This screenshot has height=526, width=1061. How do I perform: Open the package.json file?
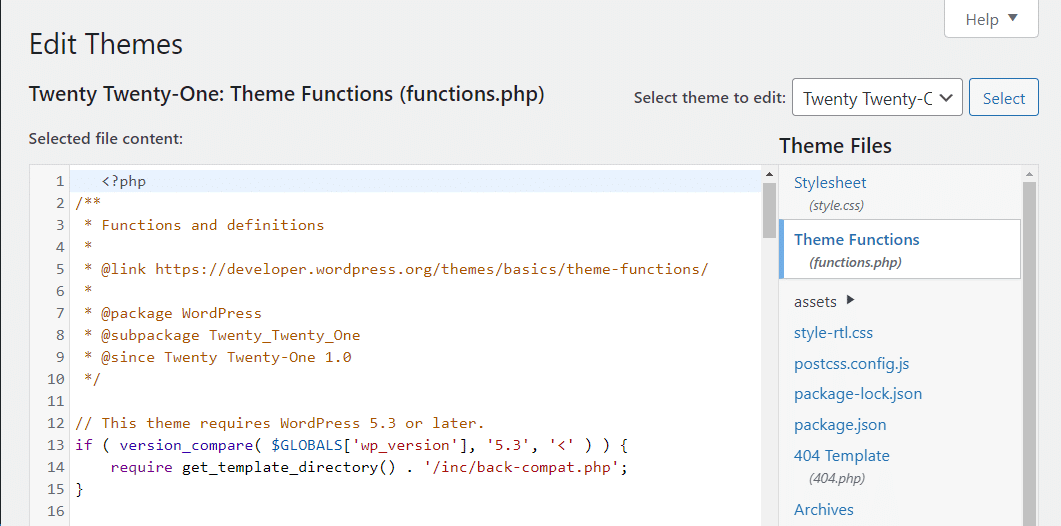(840, 425)
